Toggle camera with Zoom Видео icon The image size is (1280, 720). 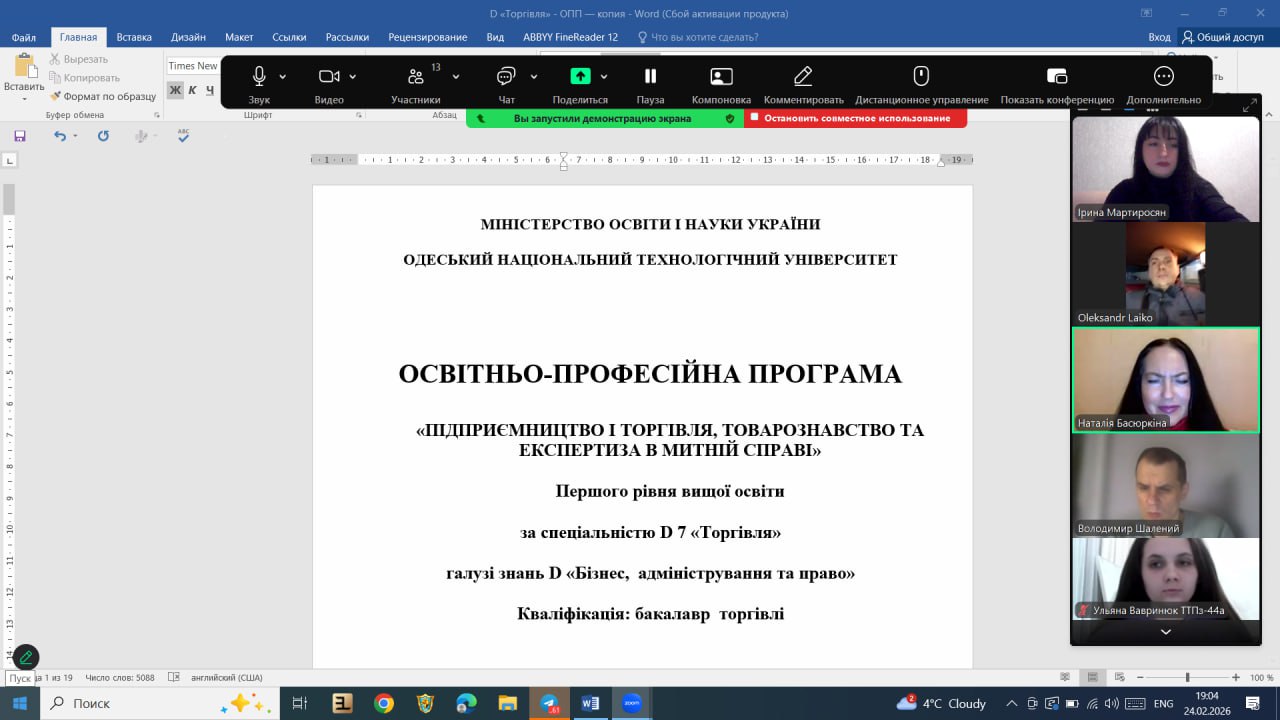(x=329, y=77)
